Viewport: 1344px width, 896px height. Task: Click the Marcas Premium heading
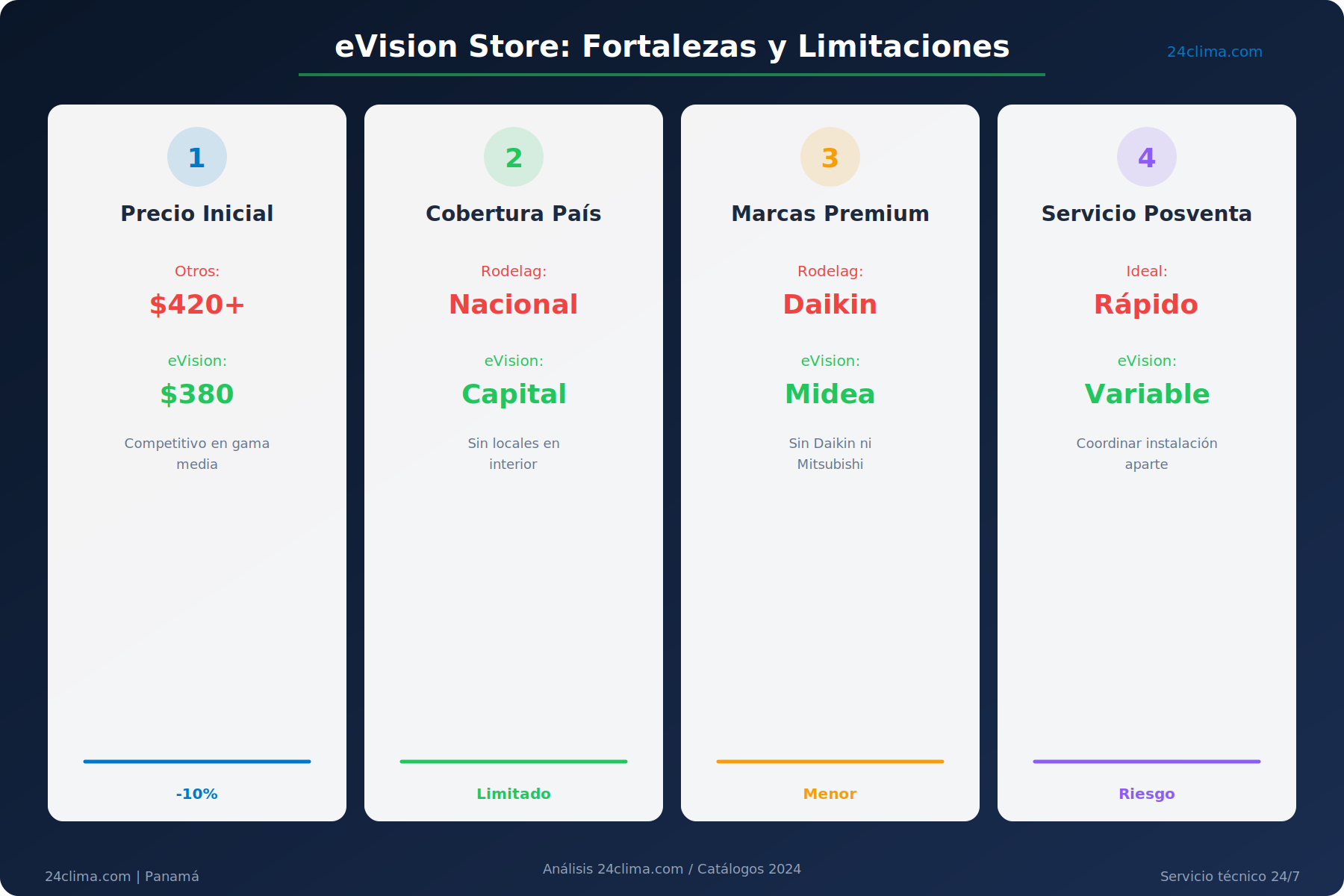(x=830, y=214)
